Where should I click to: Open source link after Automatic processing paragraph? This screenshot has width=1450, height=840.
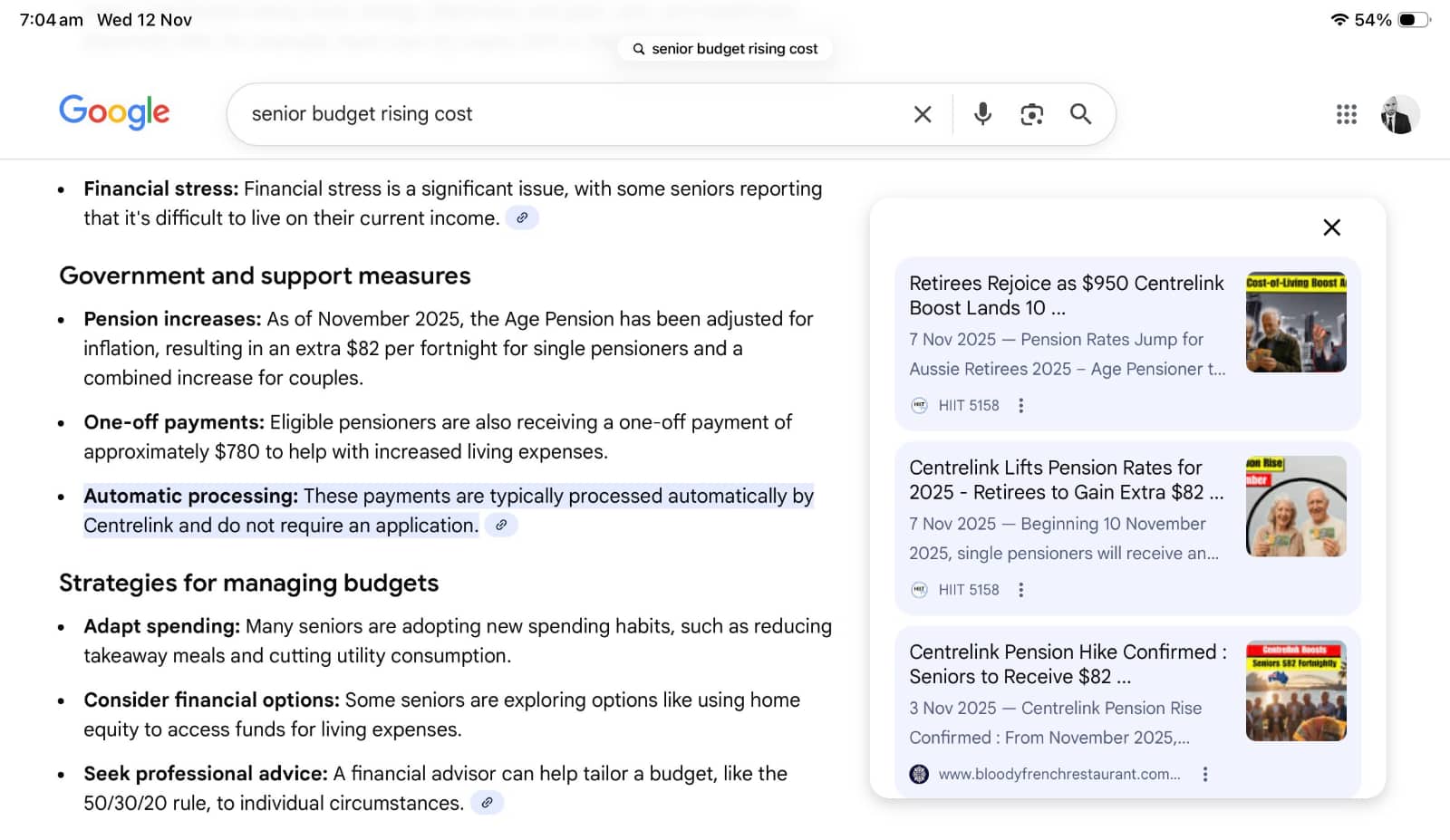tap(501, 526)
